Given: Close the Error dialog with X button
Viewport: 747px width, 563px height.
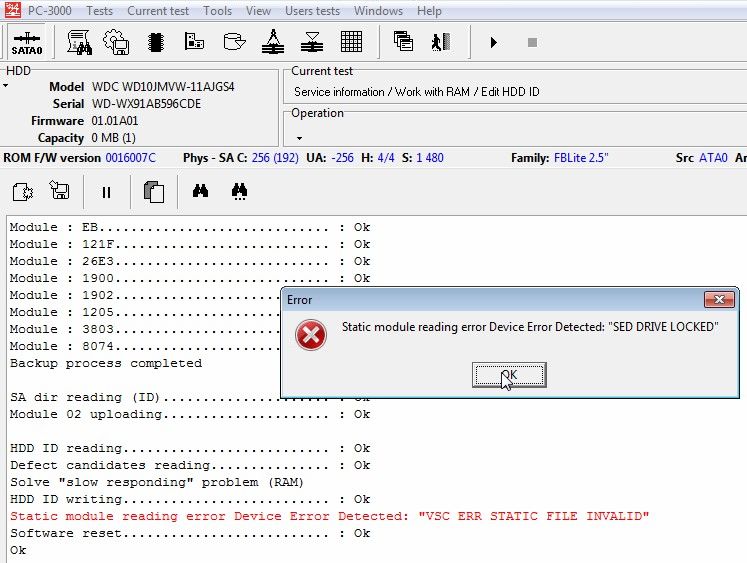Looking at the screenshot, I should click(719, 300).
